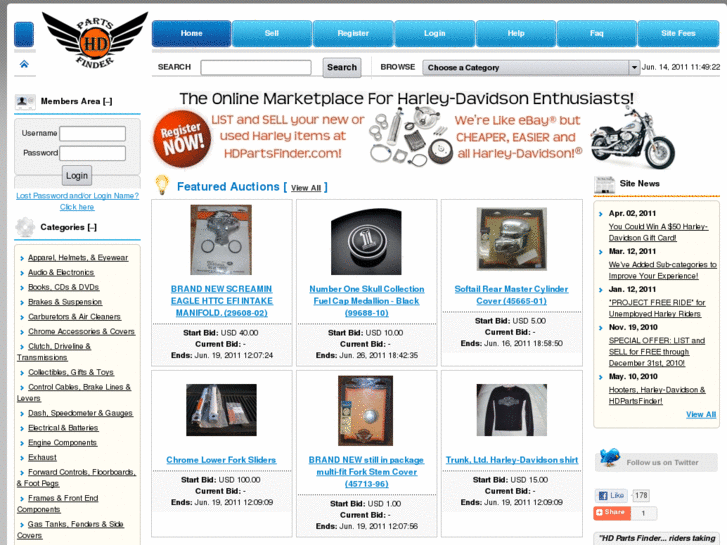This screenshot has height=545, width=727.
Task: Collapse the Categories panel
Action: coord(92,227)
